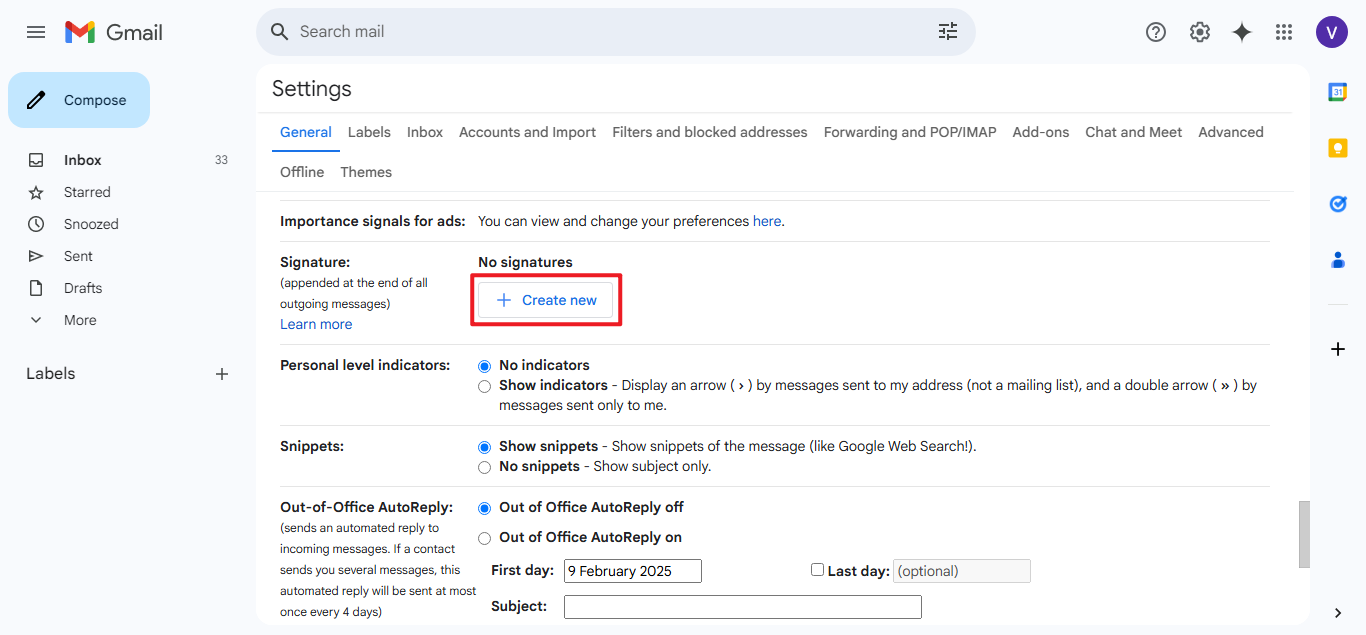Open the main menu hamburger icon
The width and height of the screenshot is (1366, 635).
[x=36, y=32]
